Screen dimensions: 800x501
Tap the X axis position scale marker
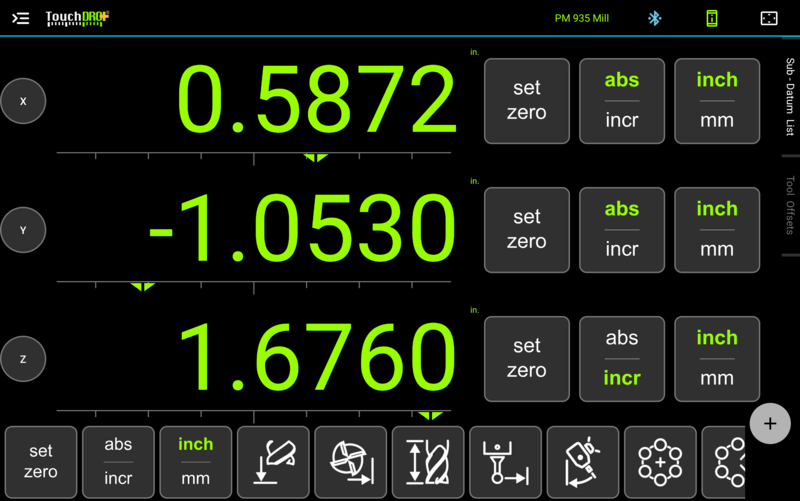tap(316, 158)
